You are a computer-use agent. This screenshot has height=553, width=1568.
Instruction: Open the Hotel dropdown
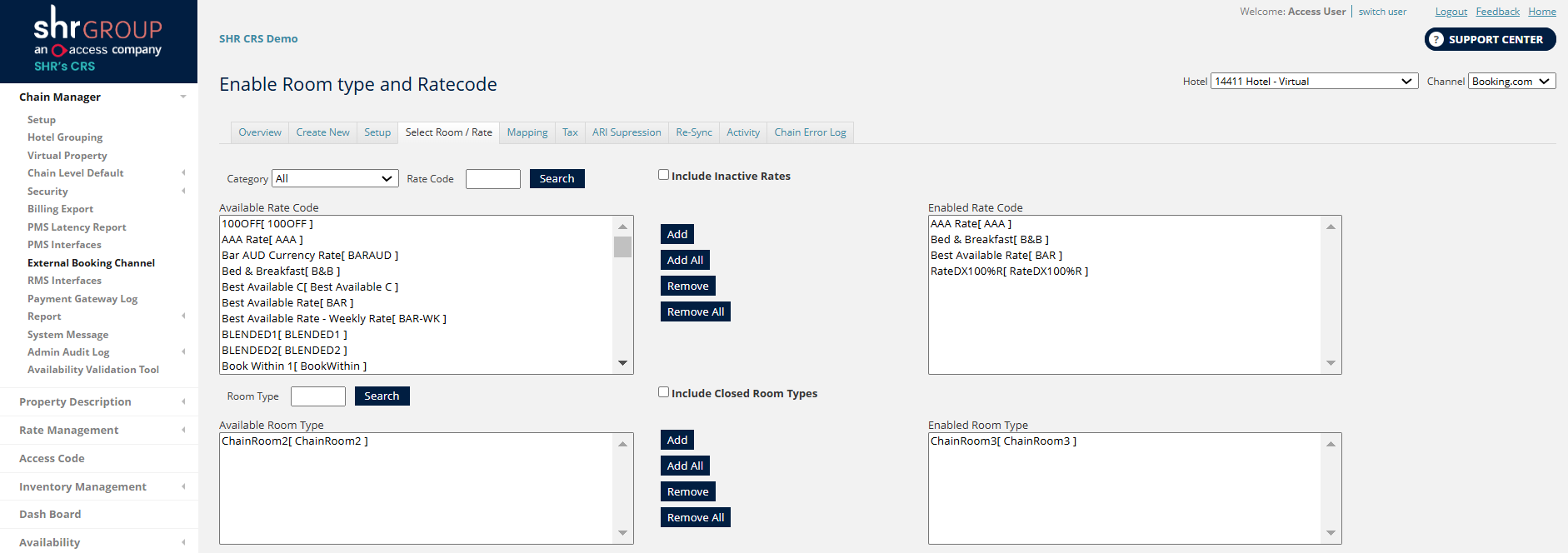(1314, 81)
